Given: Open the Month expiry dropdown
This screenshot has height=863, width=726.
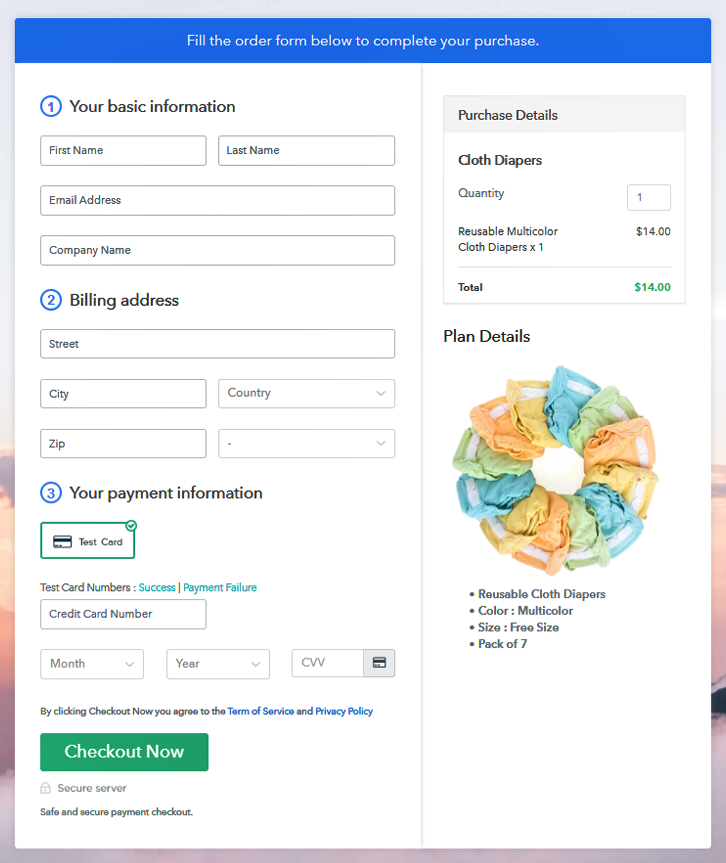Looking at the screenshot, I should tap(92, 664).
